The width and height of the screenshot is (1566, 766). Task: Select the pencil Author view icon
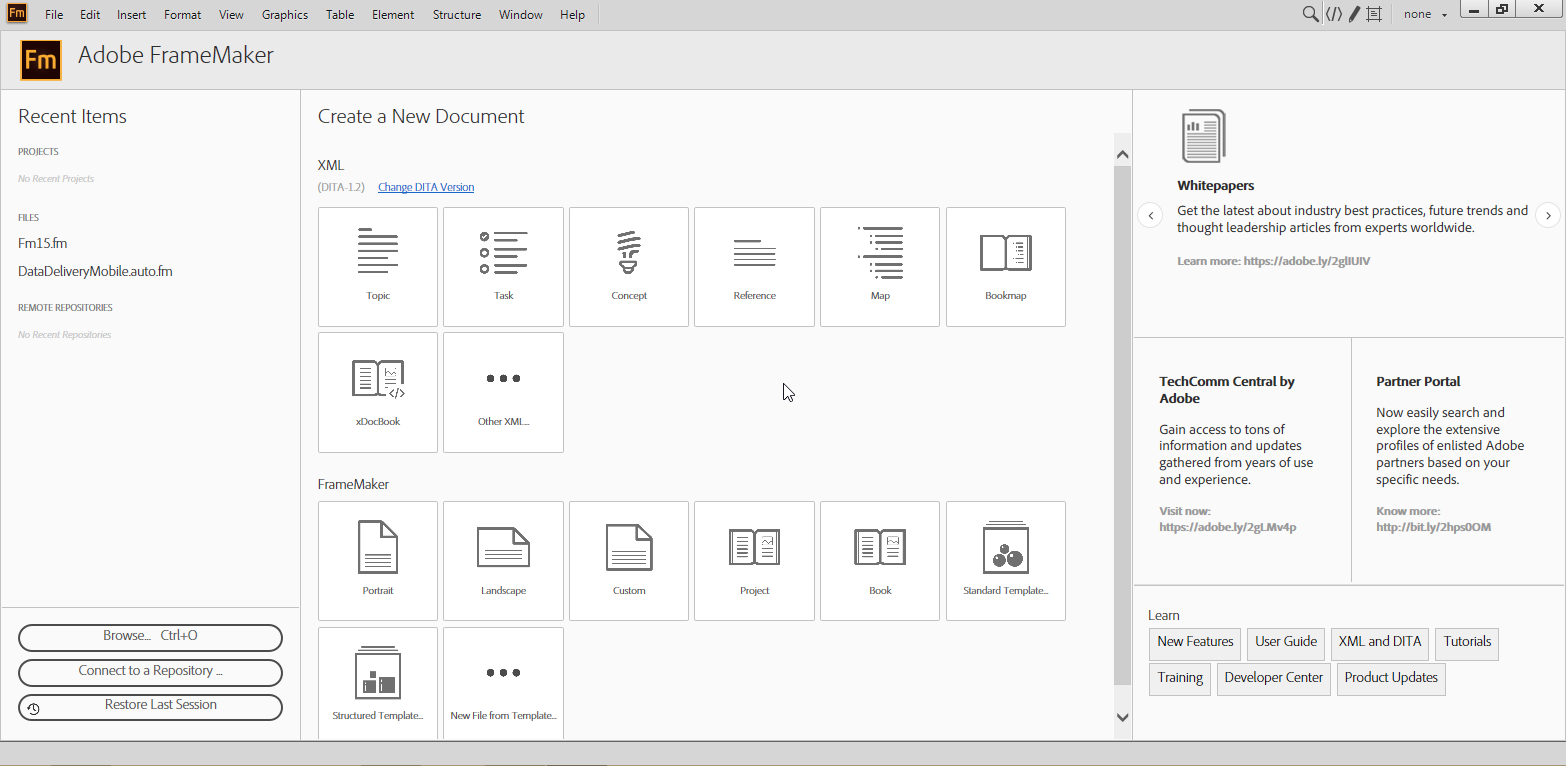click(1354, 14)
